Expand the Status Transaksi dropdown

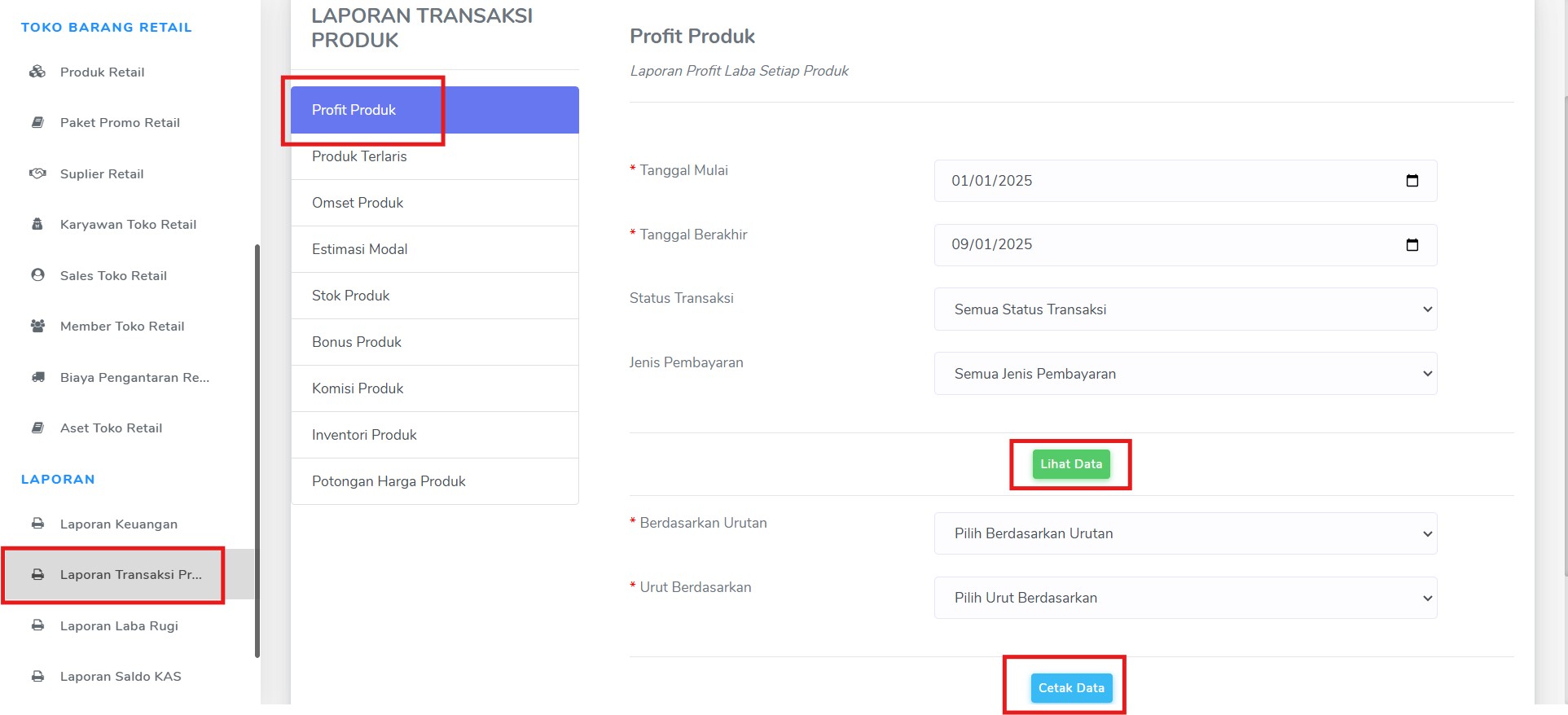coord(1185,309)
